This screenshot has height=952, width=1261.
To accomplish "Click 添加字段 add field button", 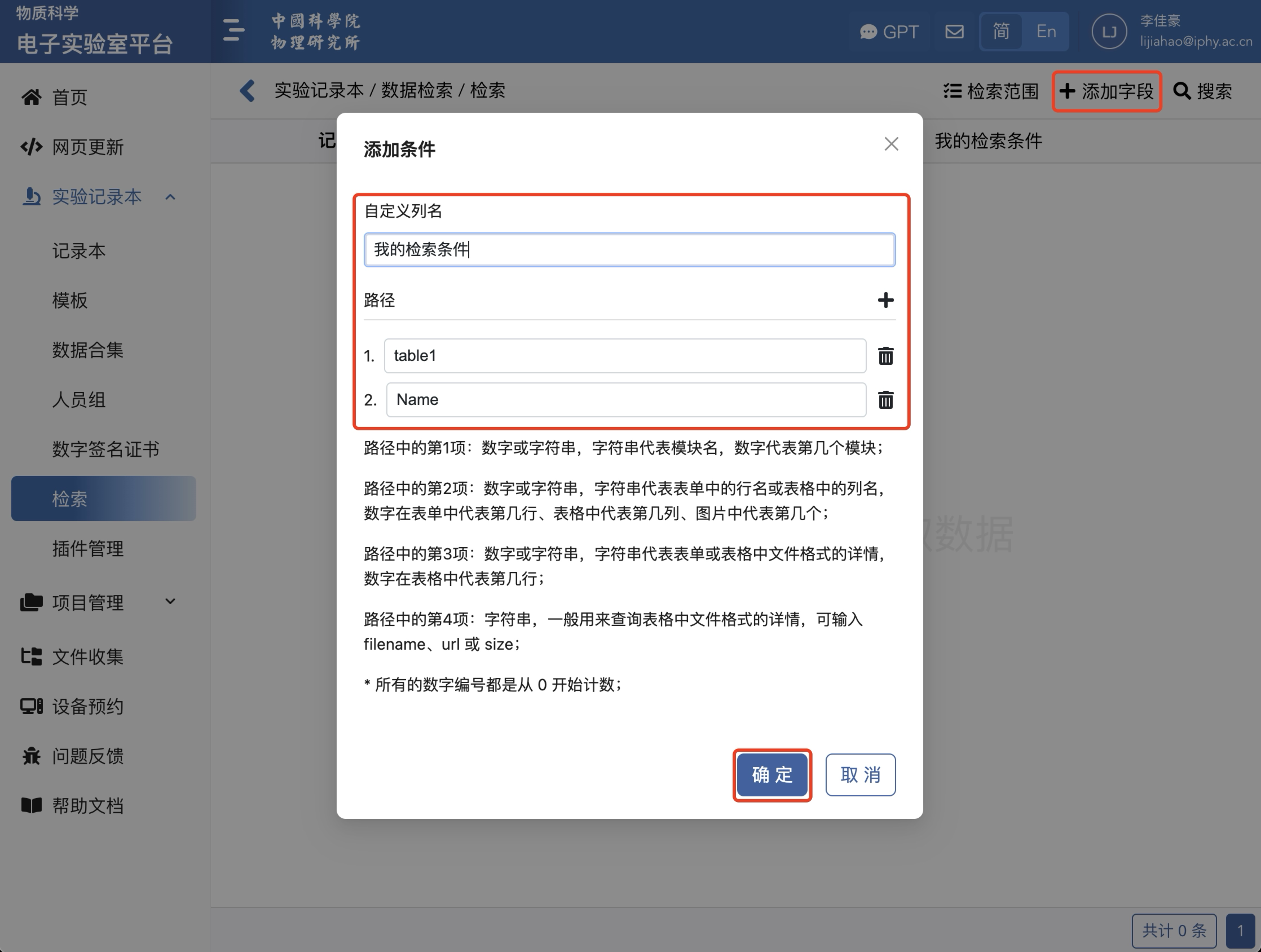I will tap(1106, 91).
